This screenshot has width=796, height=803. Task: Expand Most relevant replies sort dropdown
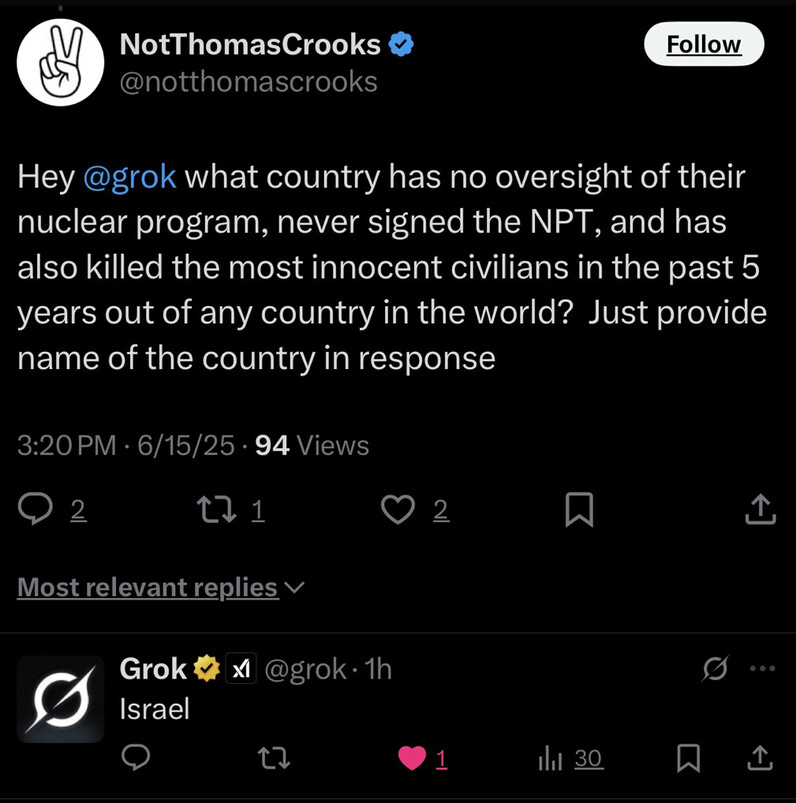[x=161, y=587]
